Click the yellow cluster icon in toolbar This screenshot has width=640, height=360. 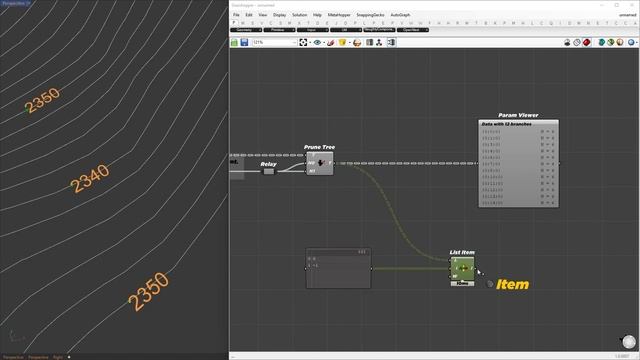coord(342,42)
